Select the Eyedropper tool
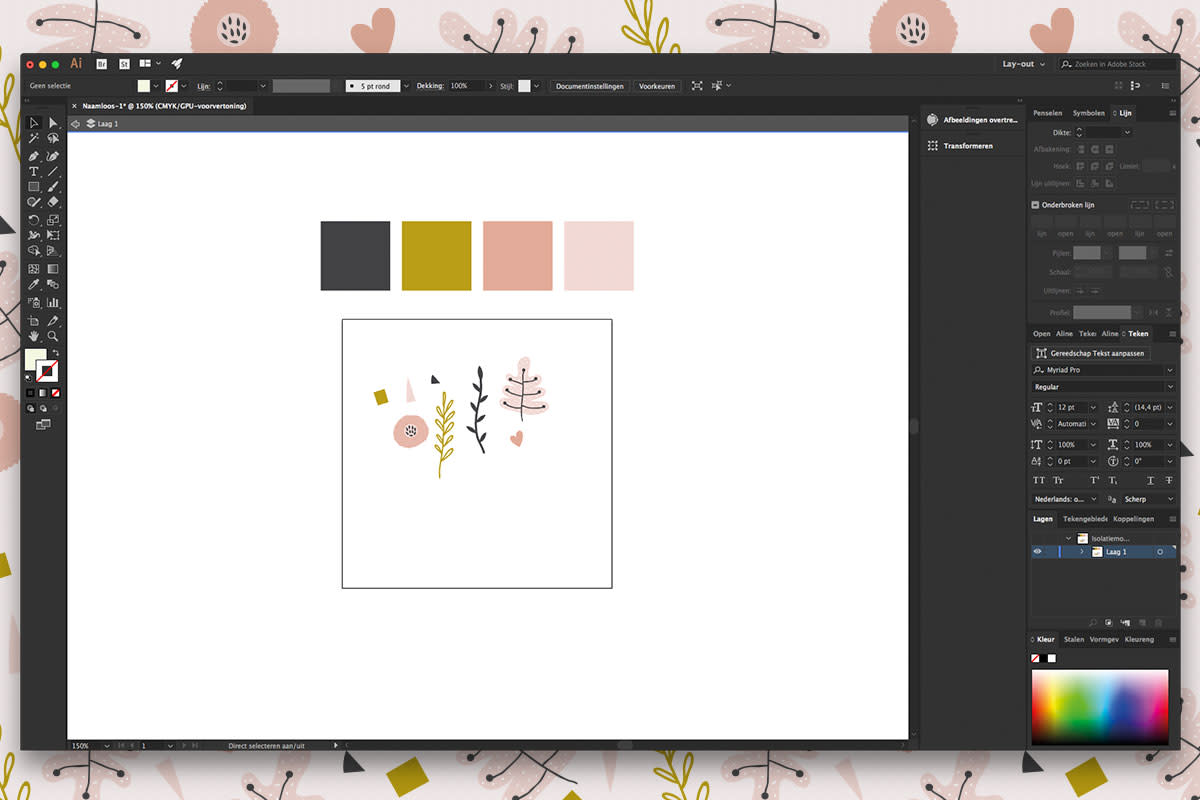 click(x=34, y=285)
